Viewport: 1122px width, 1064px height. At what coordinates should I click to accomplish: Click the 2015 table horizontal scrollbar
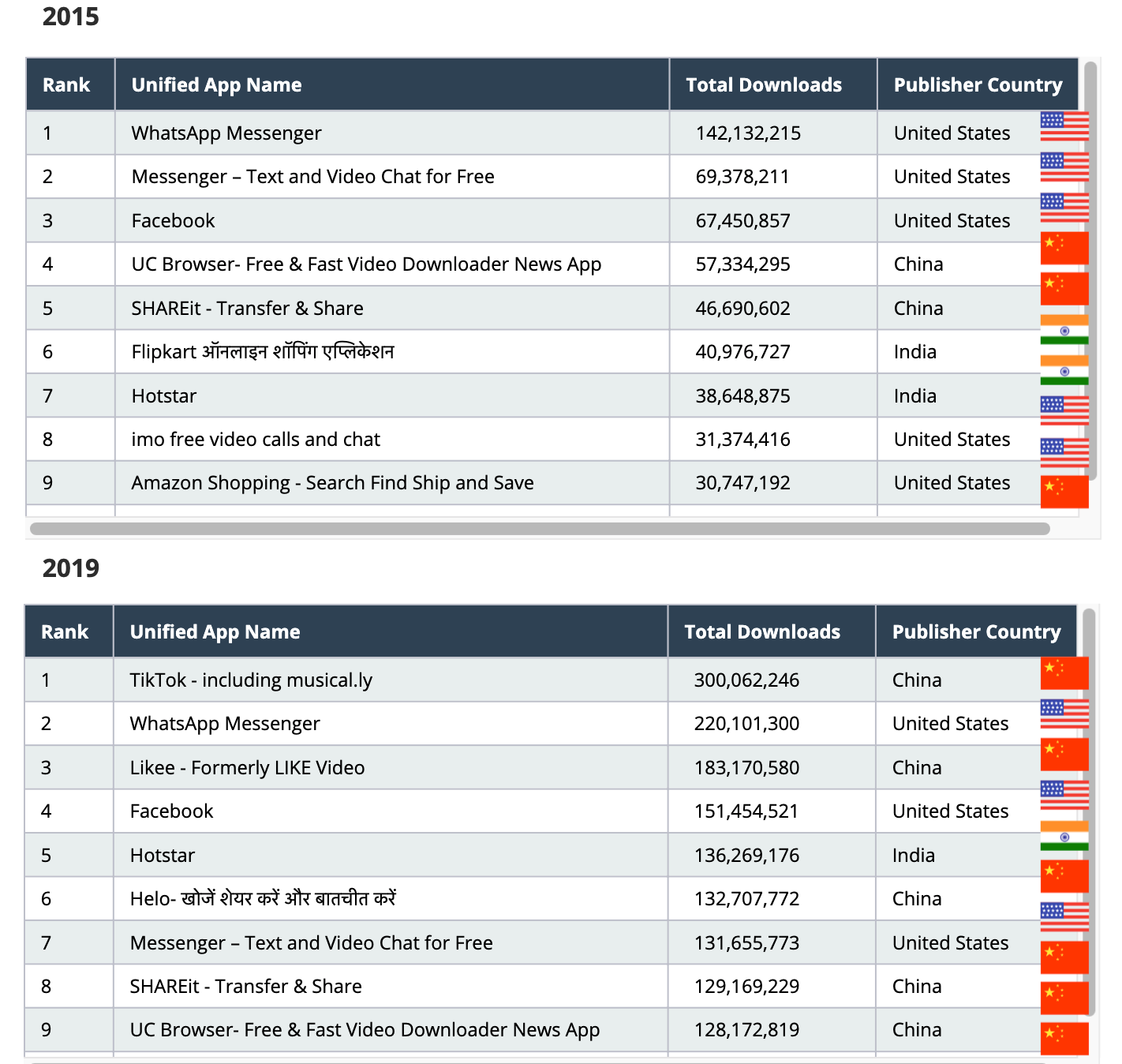(x=540, y=528)
